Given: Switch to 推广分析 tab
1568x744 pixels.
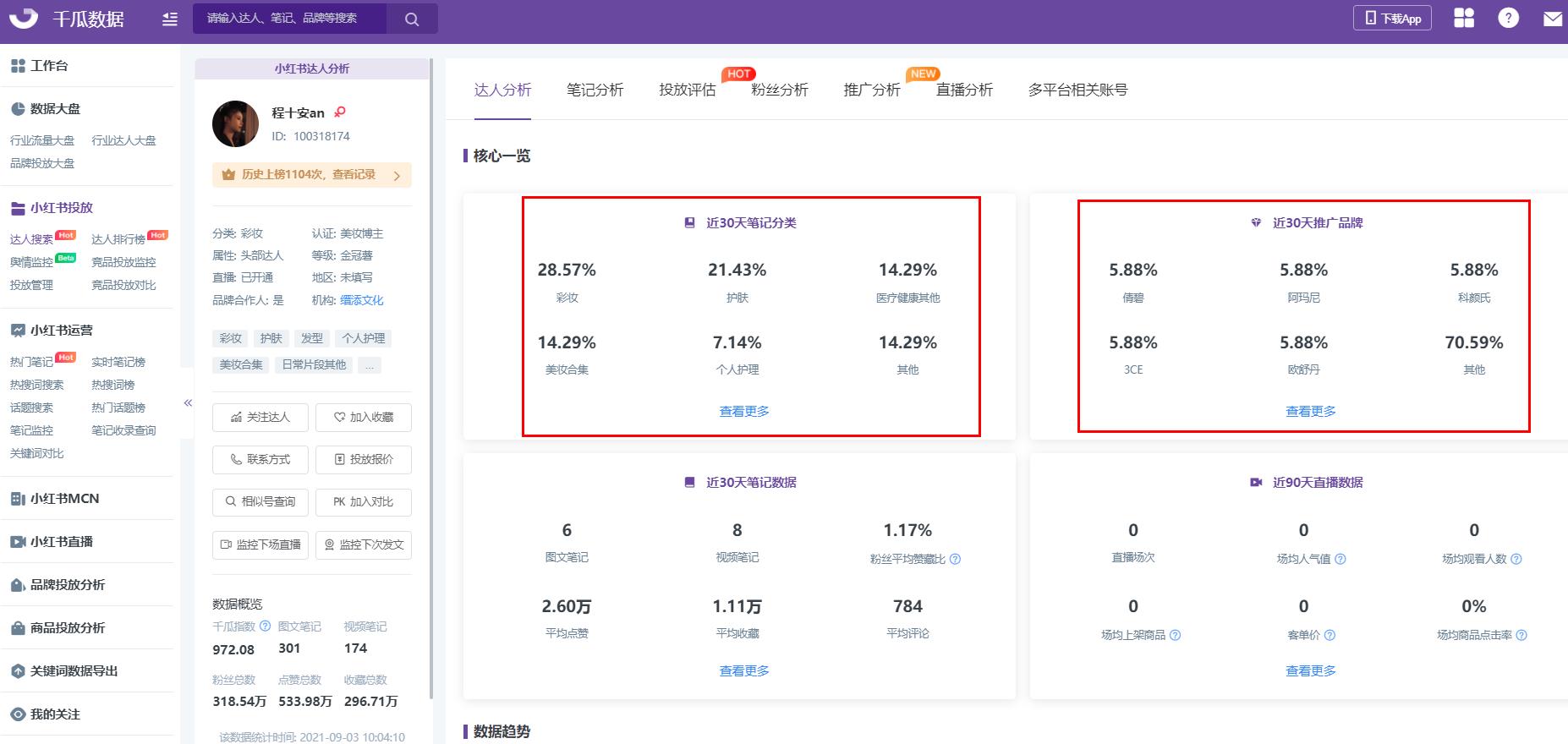Looking at the screenshot, I should (872, 90).
